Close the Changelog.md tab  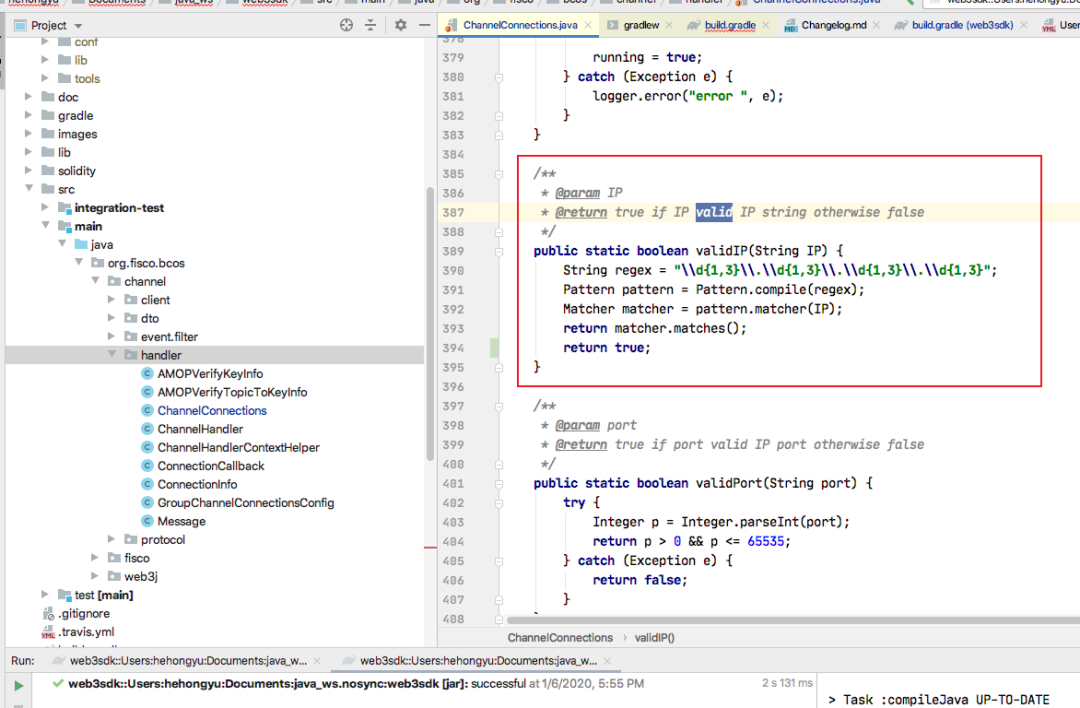pyautogui.click(x=876, y=25)
